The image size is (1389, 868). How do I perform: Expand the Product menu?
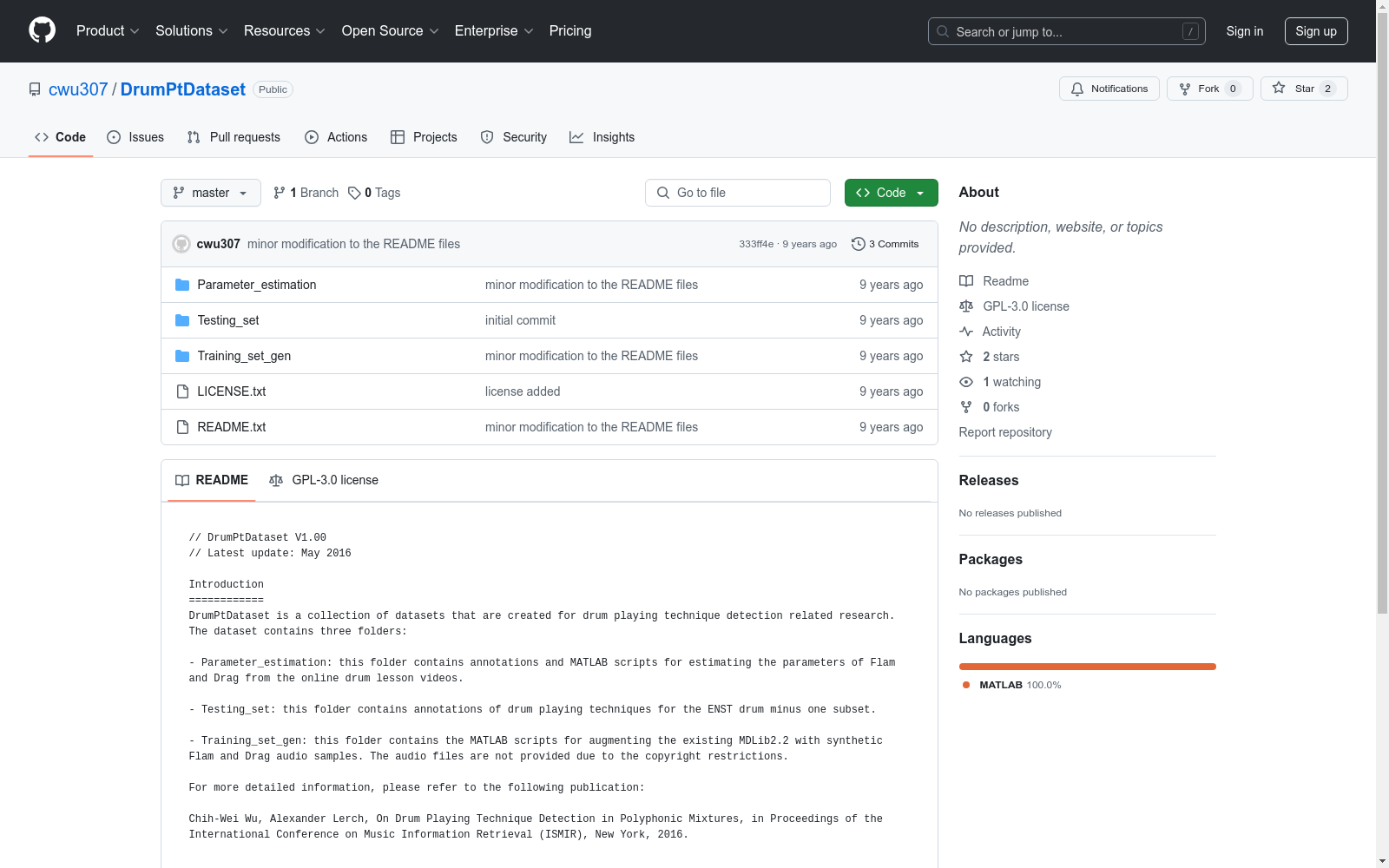(108, 31)
